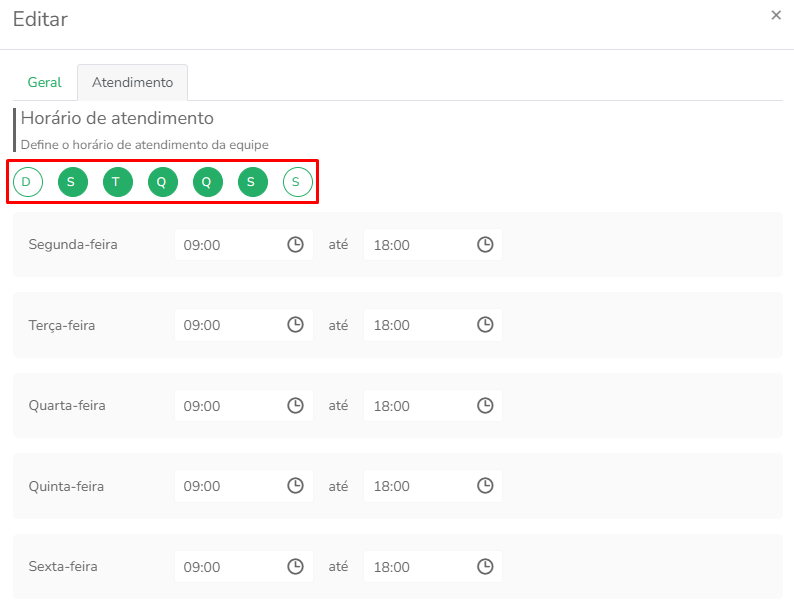Toggle Thursday, the second Q day circle
This screenshot has width=794, height=603.
click(208, 182)
